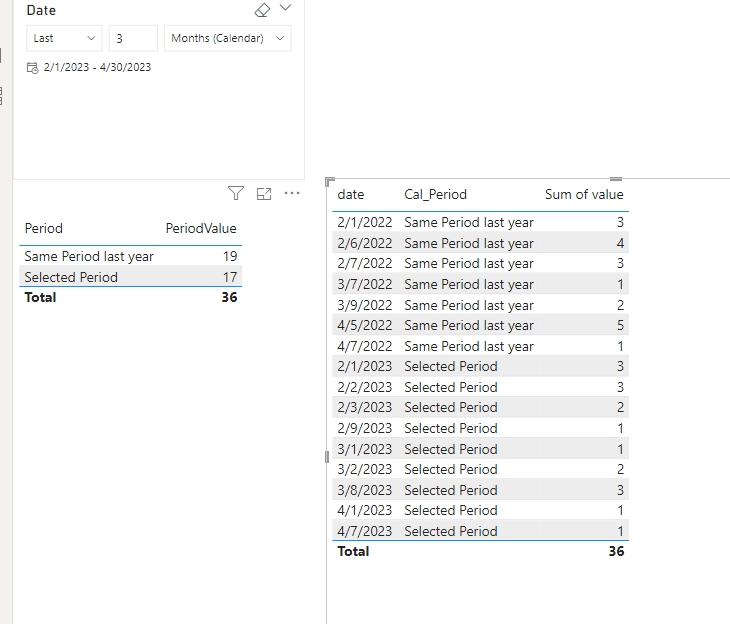Image resolution: width=730 pixels, height=624 pixels.
Task: Click Total value 36 in Period table
Action: click(x=229, y=297)
